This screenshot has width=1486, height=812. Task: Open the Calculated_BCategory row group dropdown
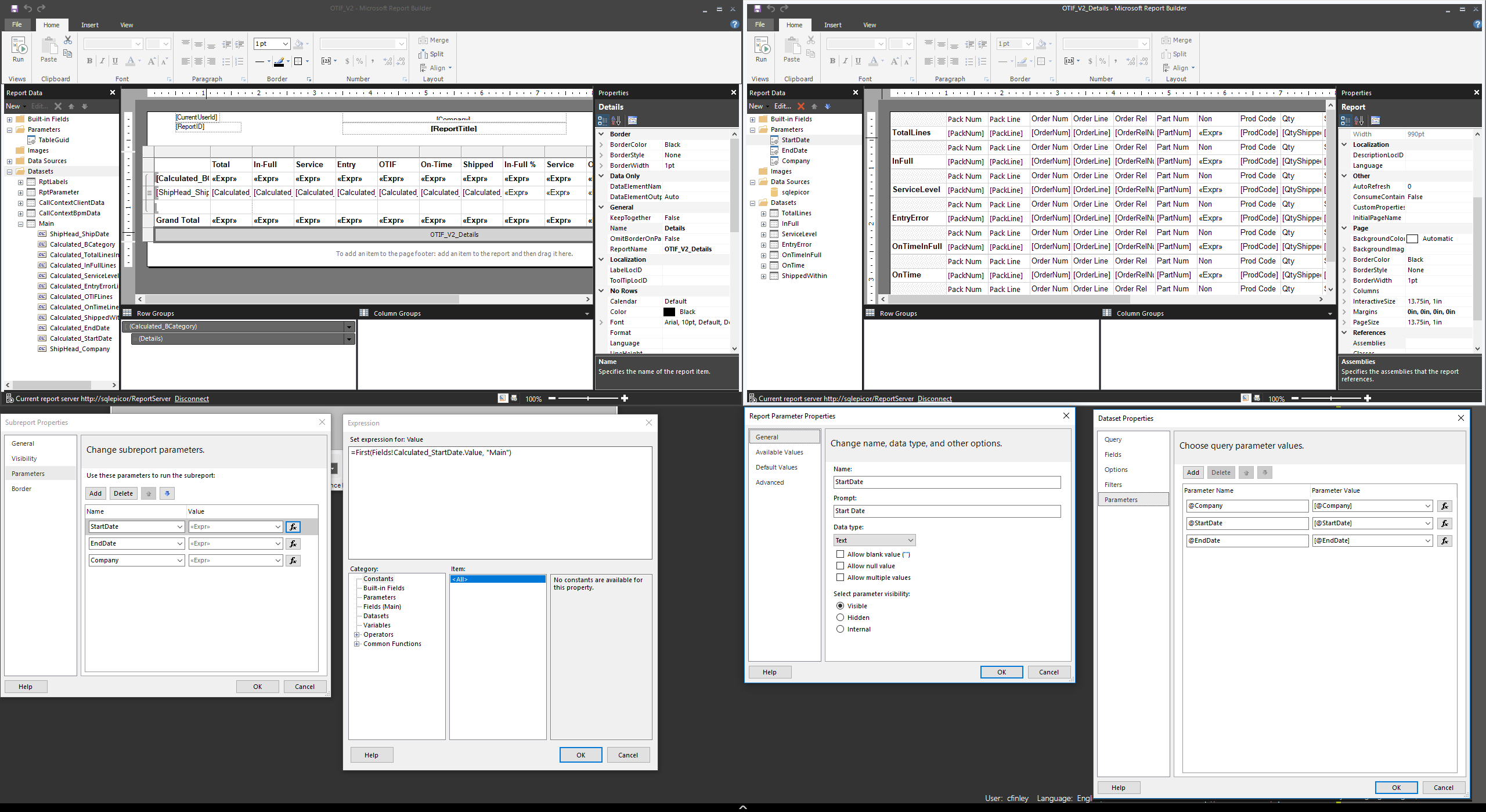349,327
